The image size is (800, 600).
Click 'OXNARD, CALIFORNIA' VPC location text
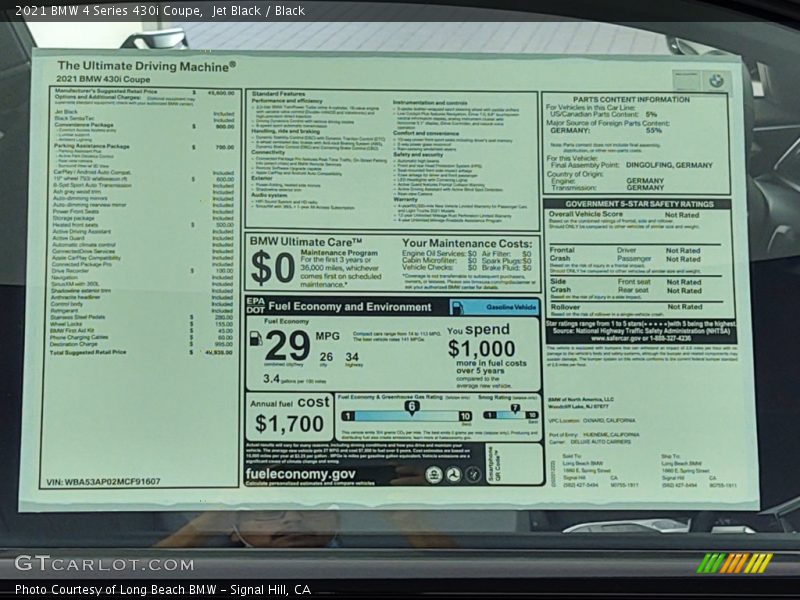tap(609, 420)
